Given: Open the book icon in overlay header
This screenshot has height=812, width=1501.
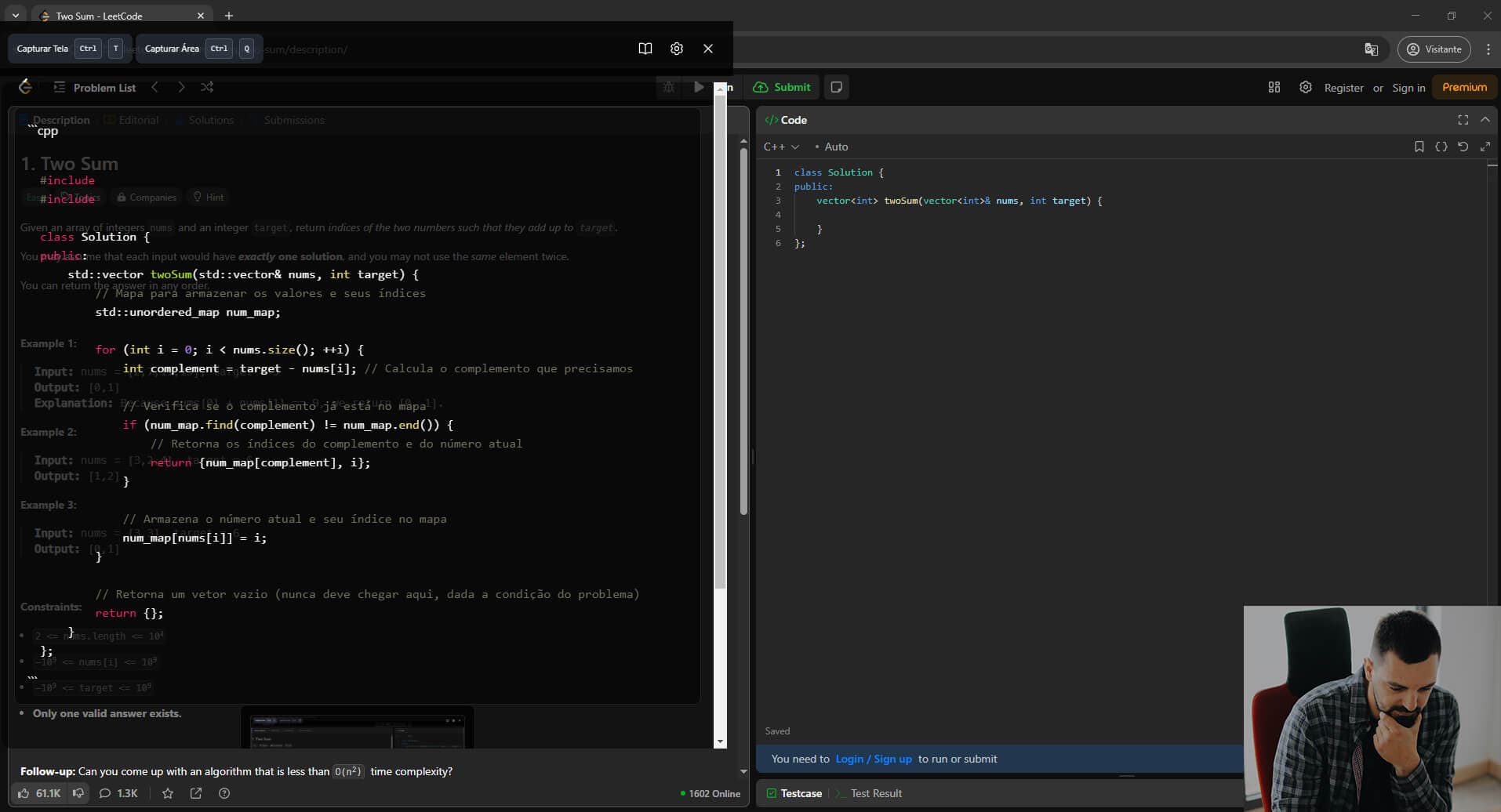Looking at the screenshot, I should 645,49.
